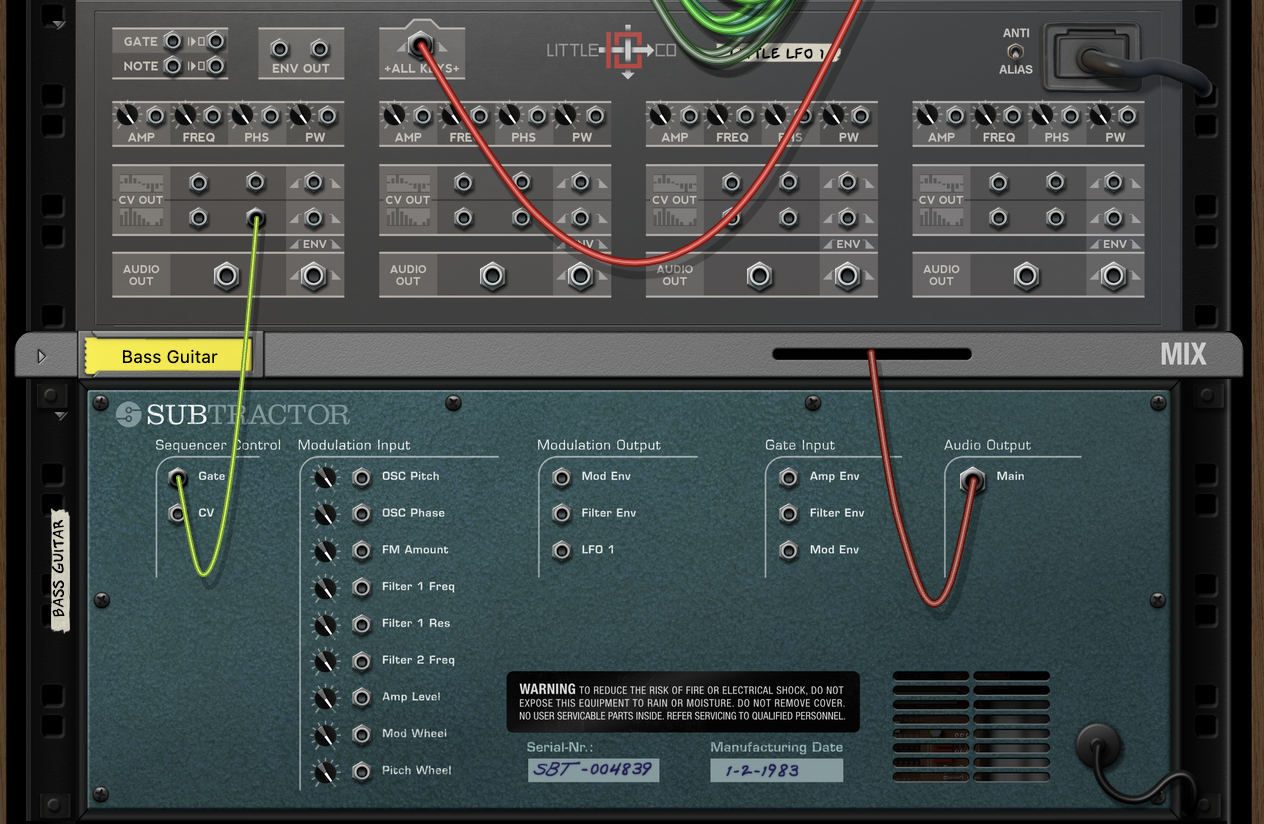Adjust the Filter 1 Res trim knob

pos(326,626)
